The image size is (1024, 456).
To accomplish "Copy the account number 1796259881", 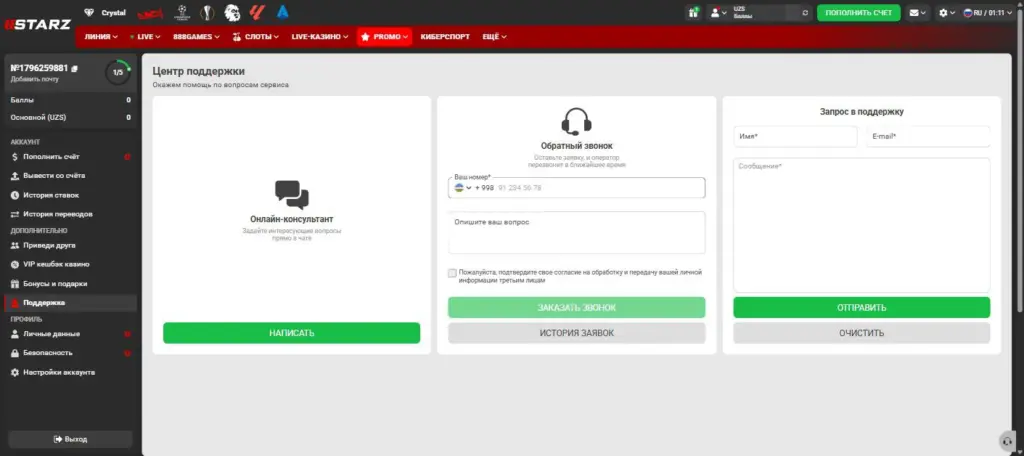I will 74,69.
